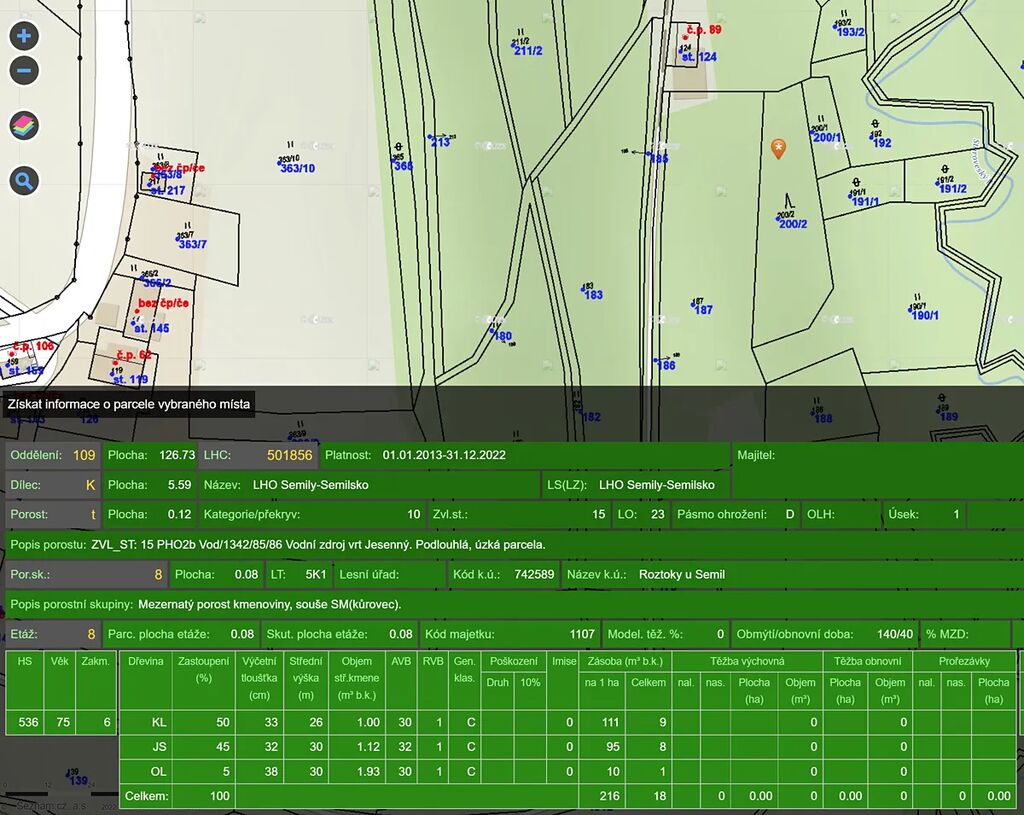Open the map search tool
The width and height of the screenshot is (1024, 815).
pos(24,181)
